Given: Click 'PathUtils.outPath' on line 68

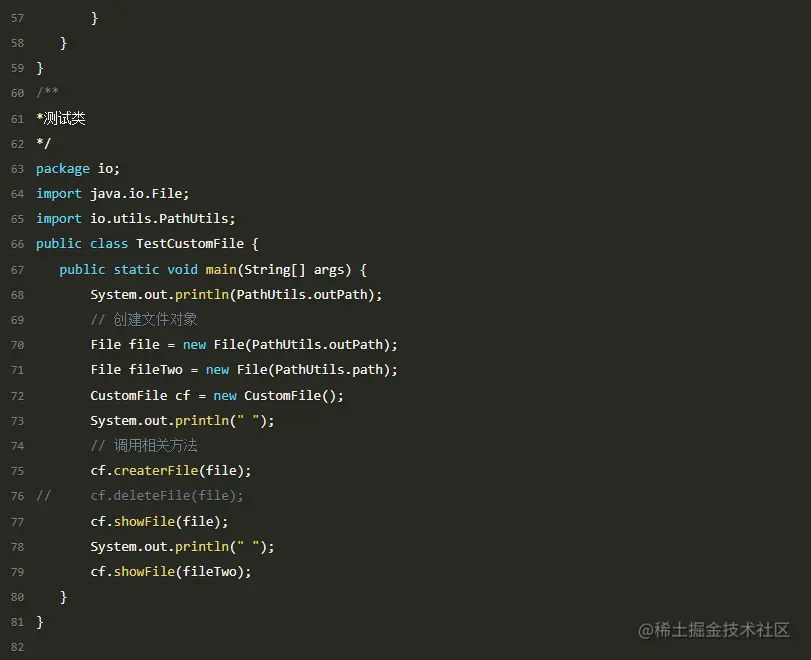Looking at the screenshot, I should (x=302, y=295).
